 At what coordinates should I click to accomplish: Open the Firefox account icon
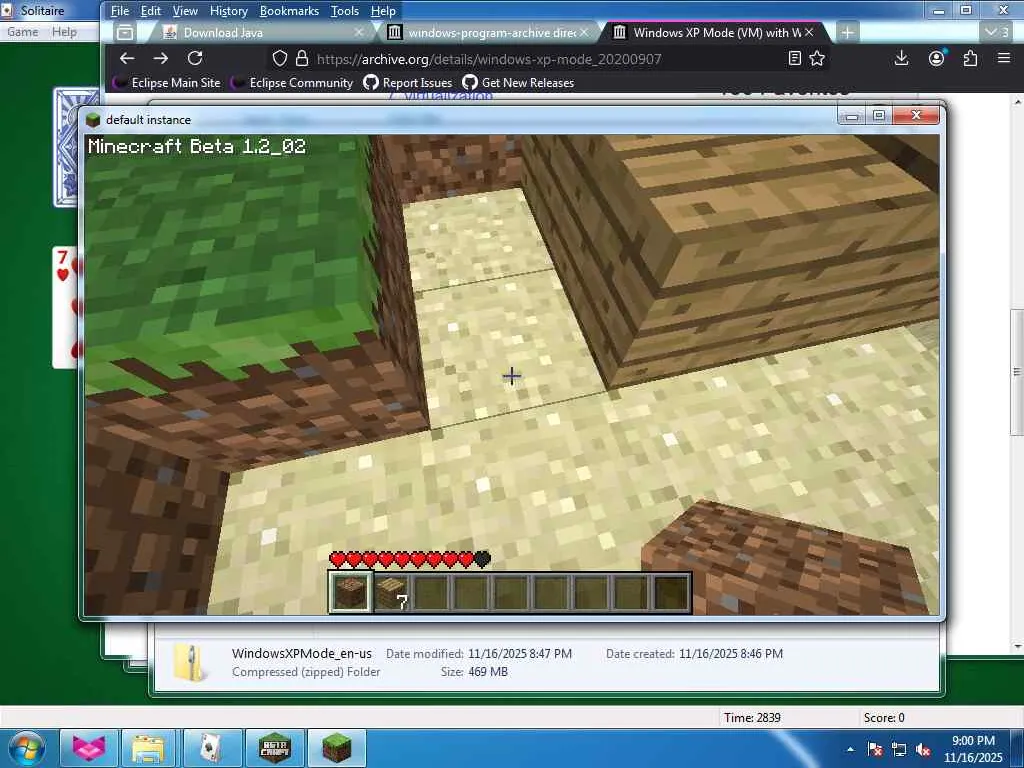[936, 58]
